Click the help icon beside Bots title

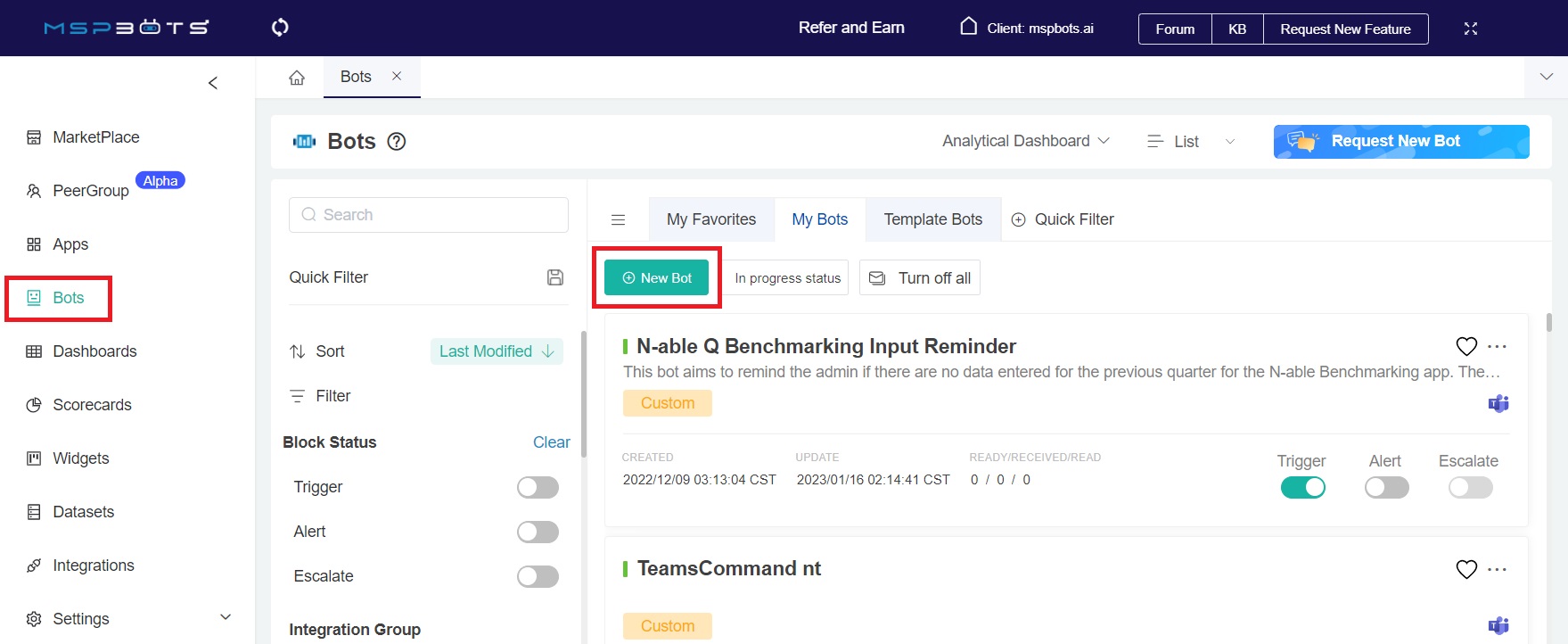point(397,142)
